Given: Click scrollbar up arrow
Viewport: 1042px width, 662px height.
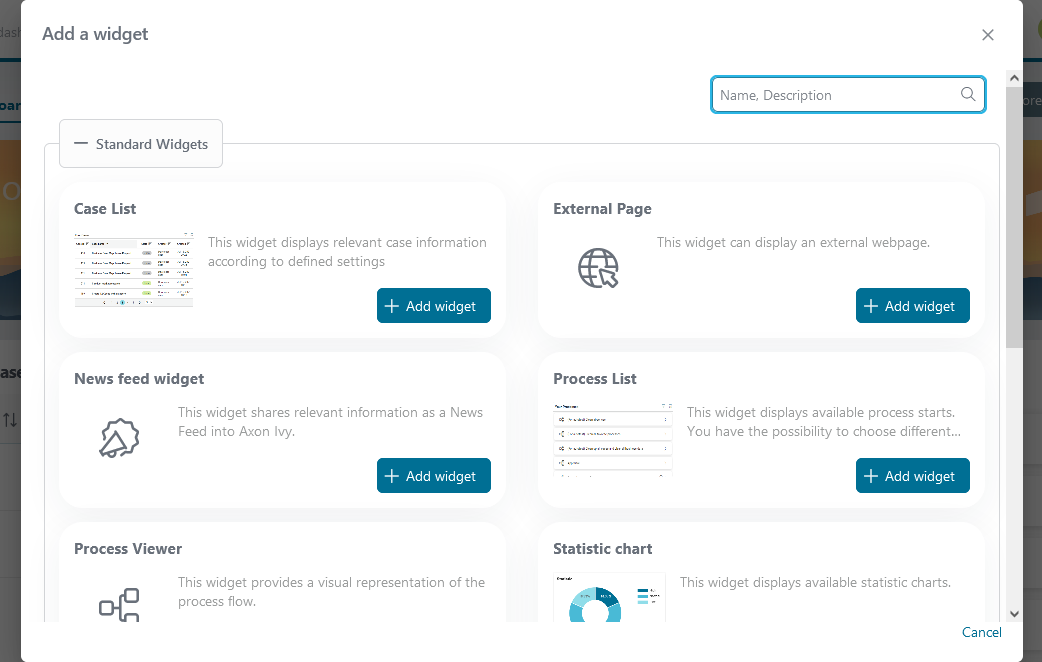Looking at the screenshot, I should click(x=1013, y=78).
